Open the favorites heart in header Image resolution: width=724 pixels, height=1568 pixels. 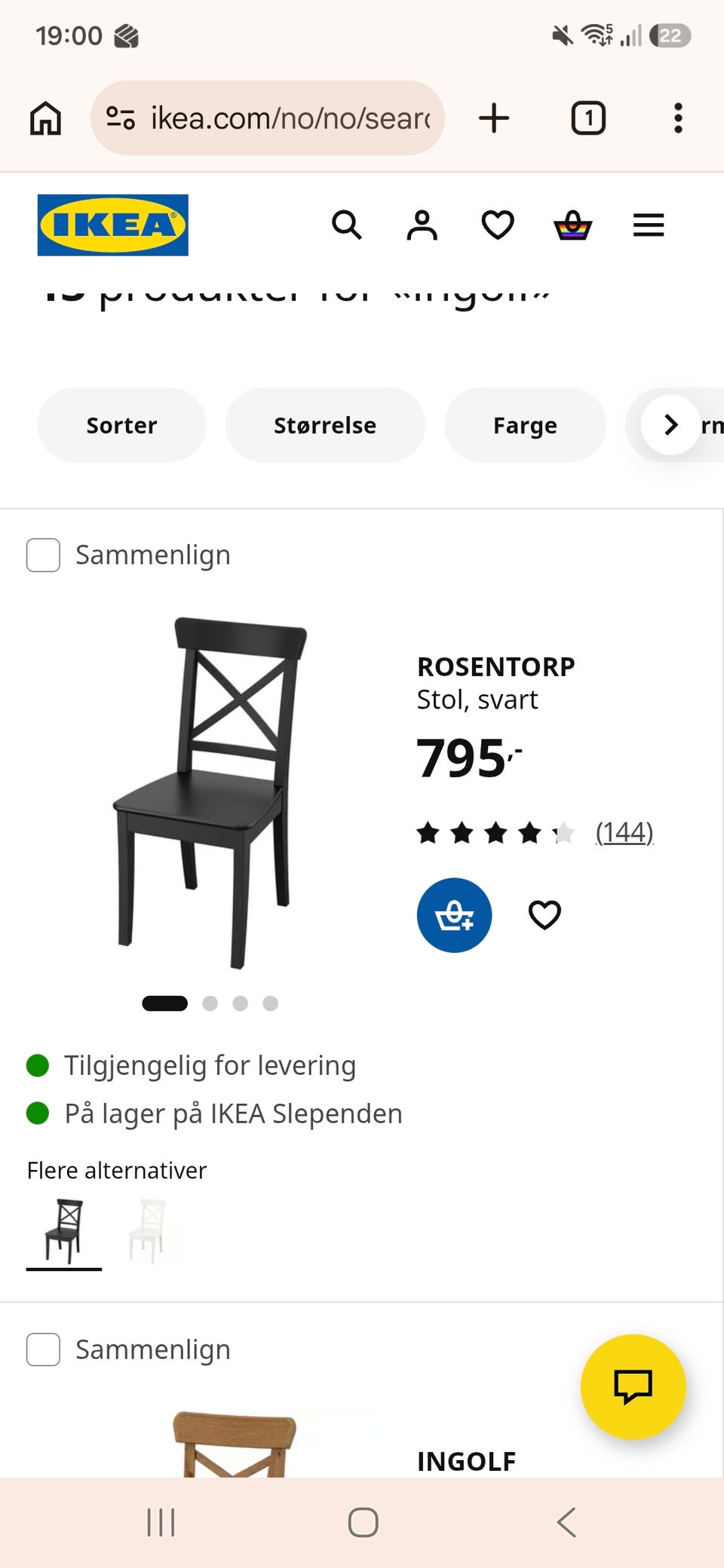point(498,225)
